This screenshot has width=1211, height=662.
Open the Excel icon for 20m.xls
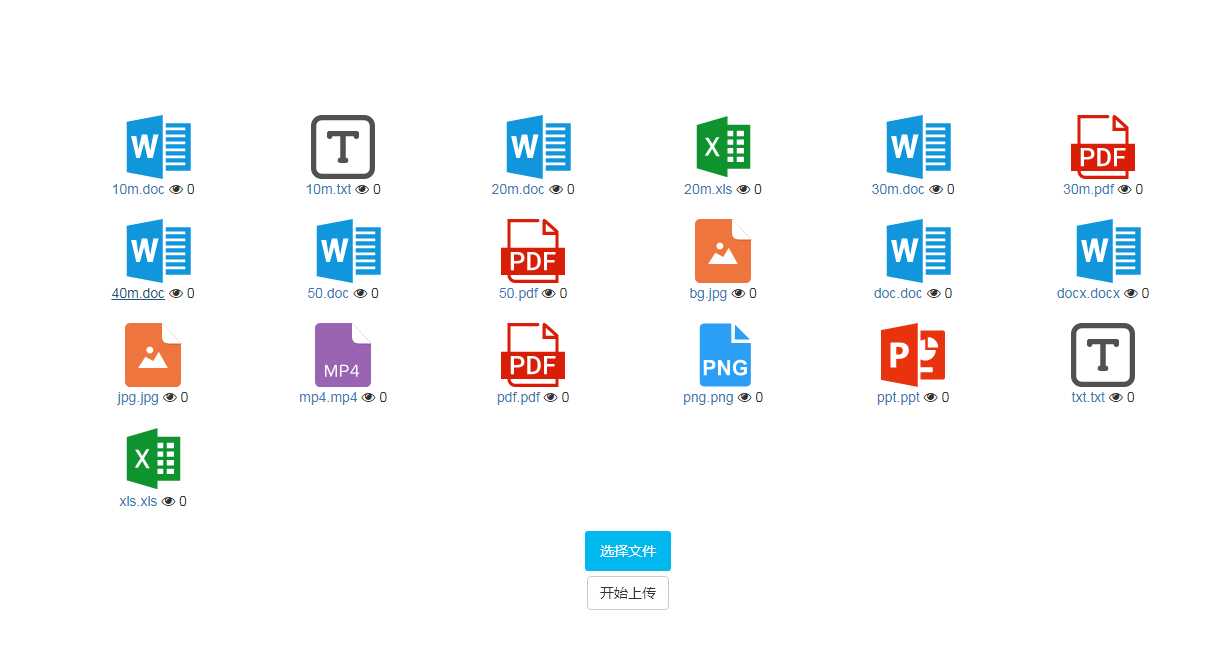coord(723,147)
